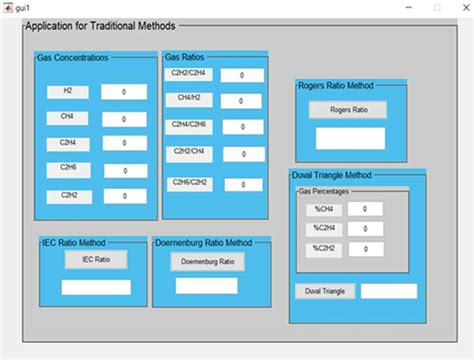Viewport: 474px width, 360px height.
Task: Click the C2H4 label in Gas Concentrations
Action: (68, 144)
